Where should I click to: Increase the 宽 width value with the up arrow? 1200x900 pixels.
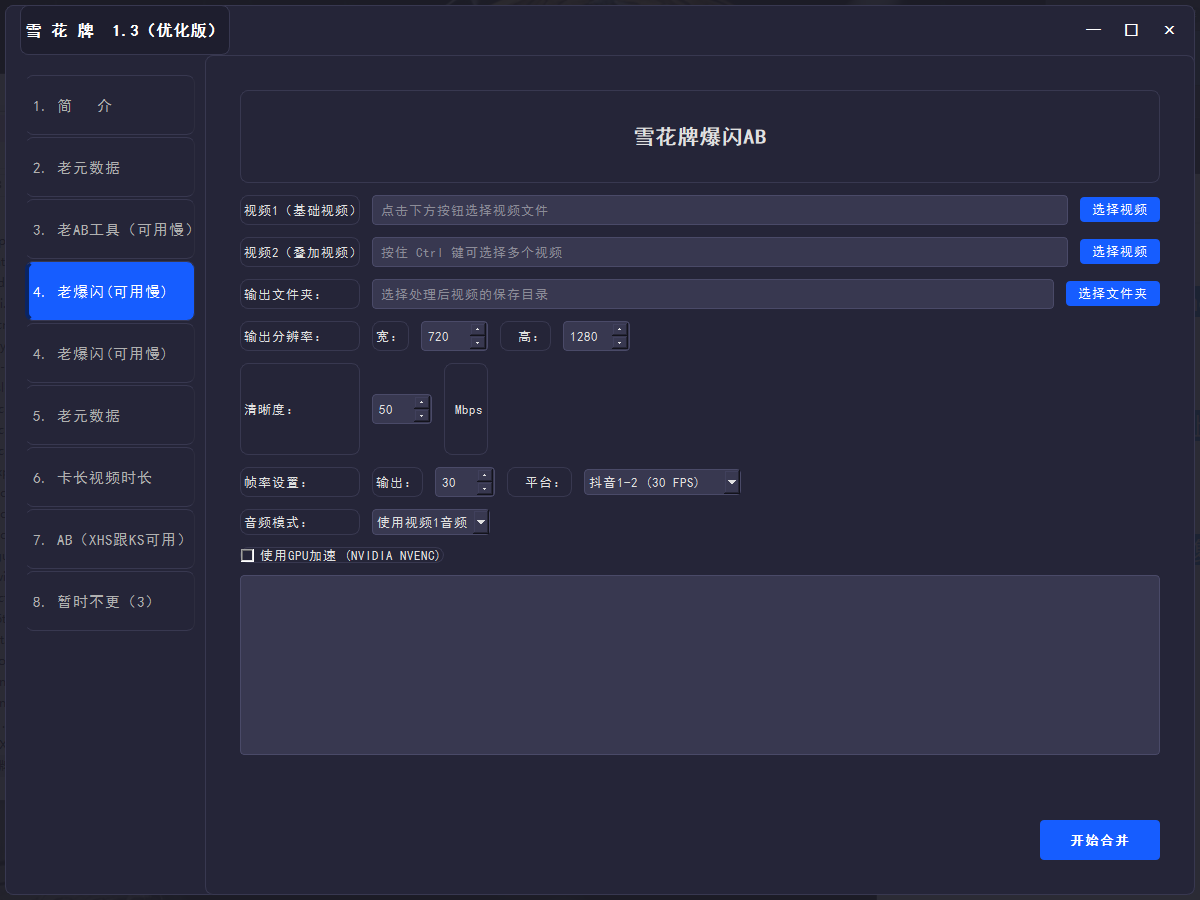tap(479, 330)
